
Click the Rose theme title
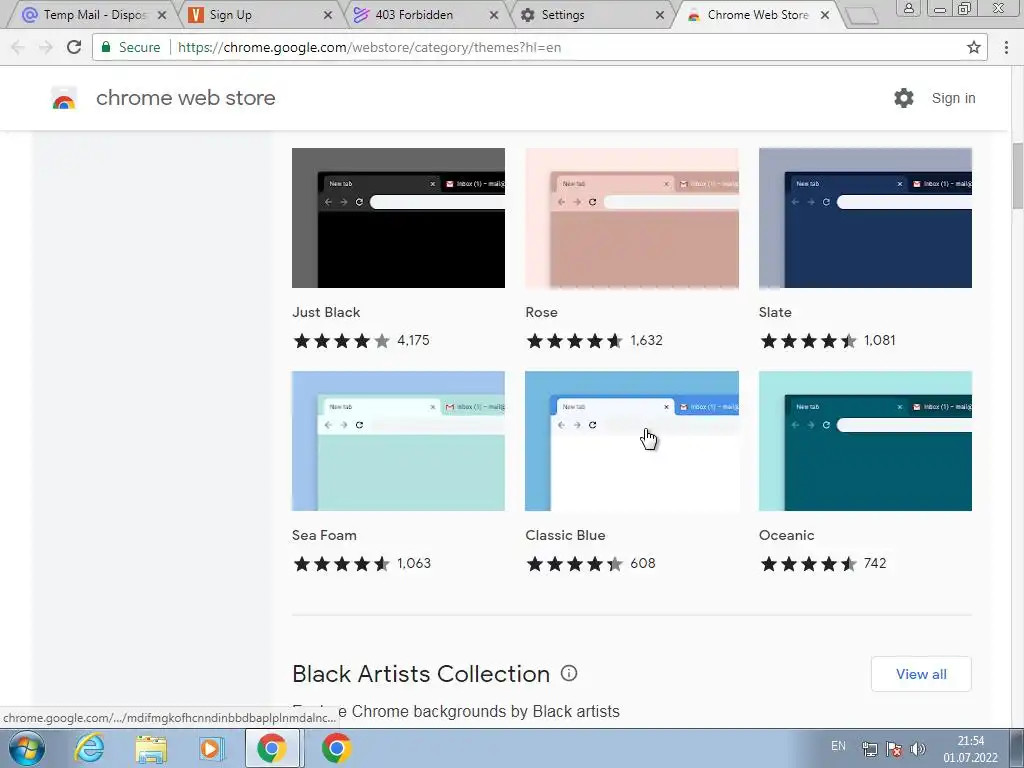[x=541, y=312]
